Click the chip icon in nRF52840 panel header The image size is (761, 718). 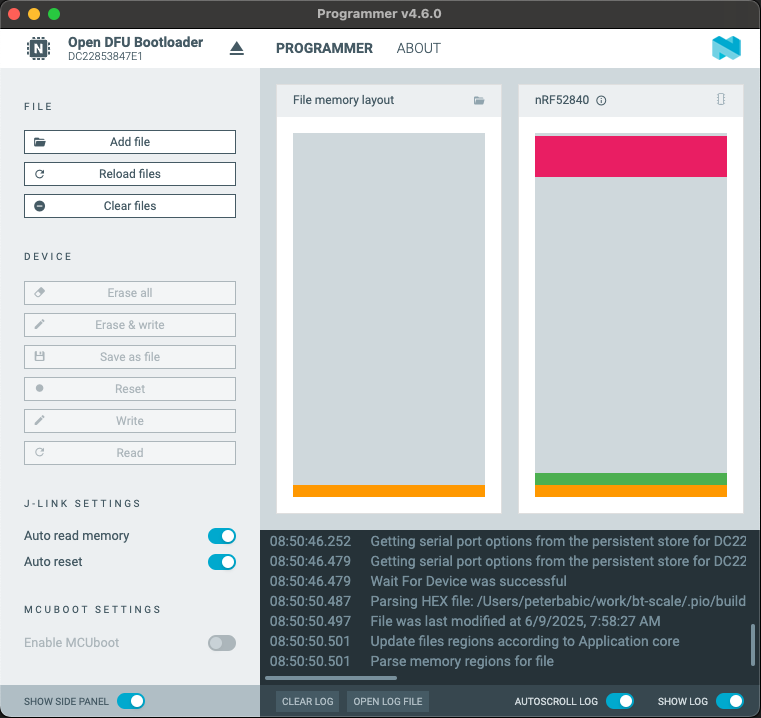pyautogui.click(x=721, y=99)
